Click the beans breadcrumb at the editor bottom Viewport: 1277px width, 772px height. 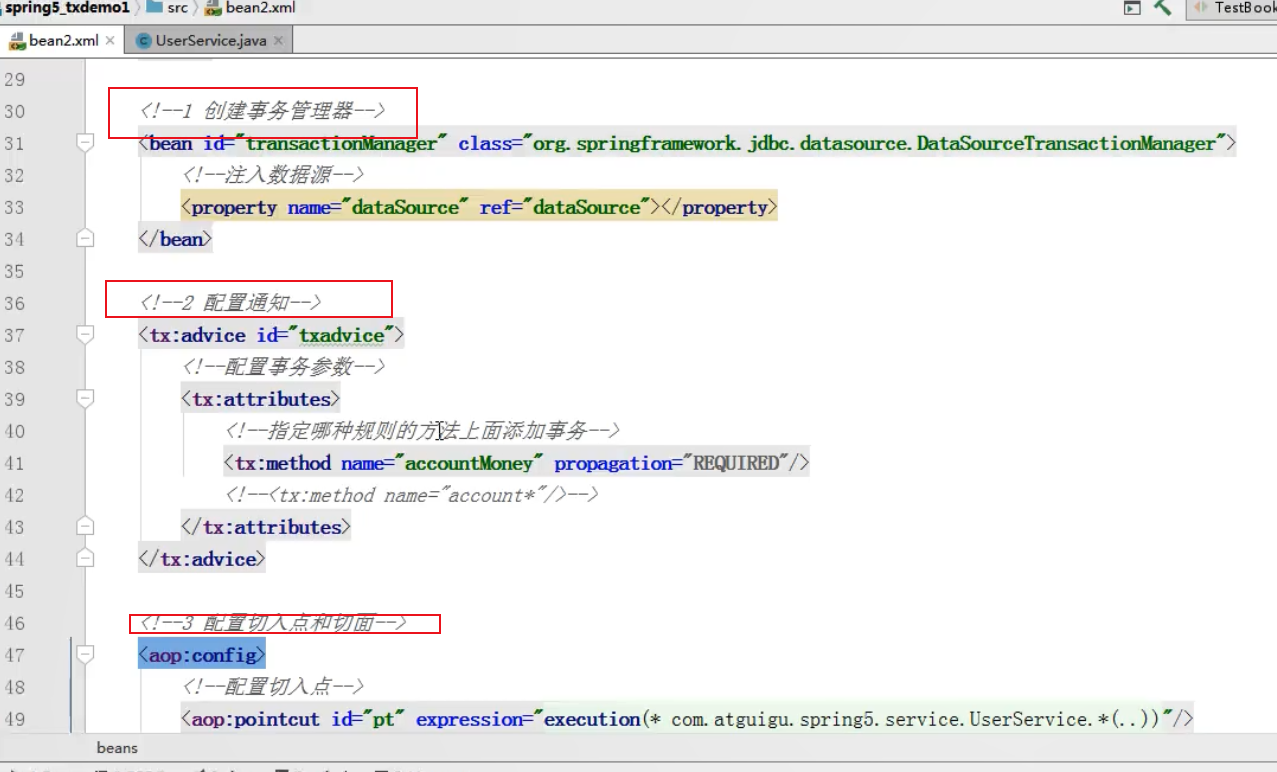tap(117, 748)
